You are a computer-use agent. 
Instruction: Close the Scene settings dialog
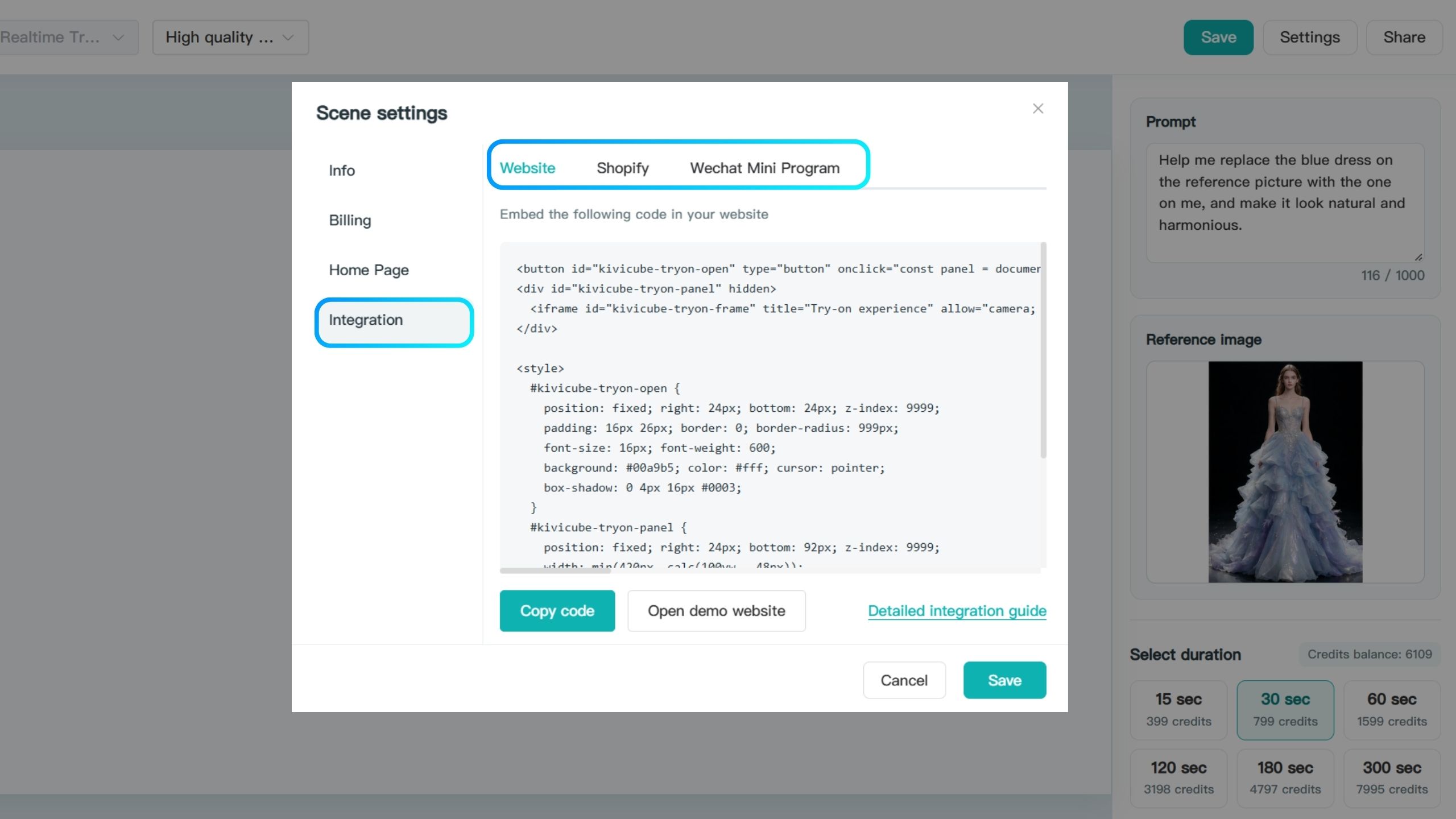pos(1038,109)
